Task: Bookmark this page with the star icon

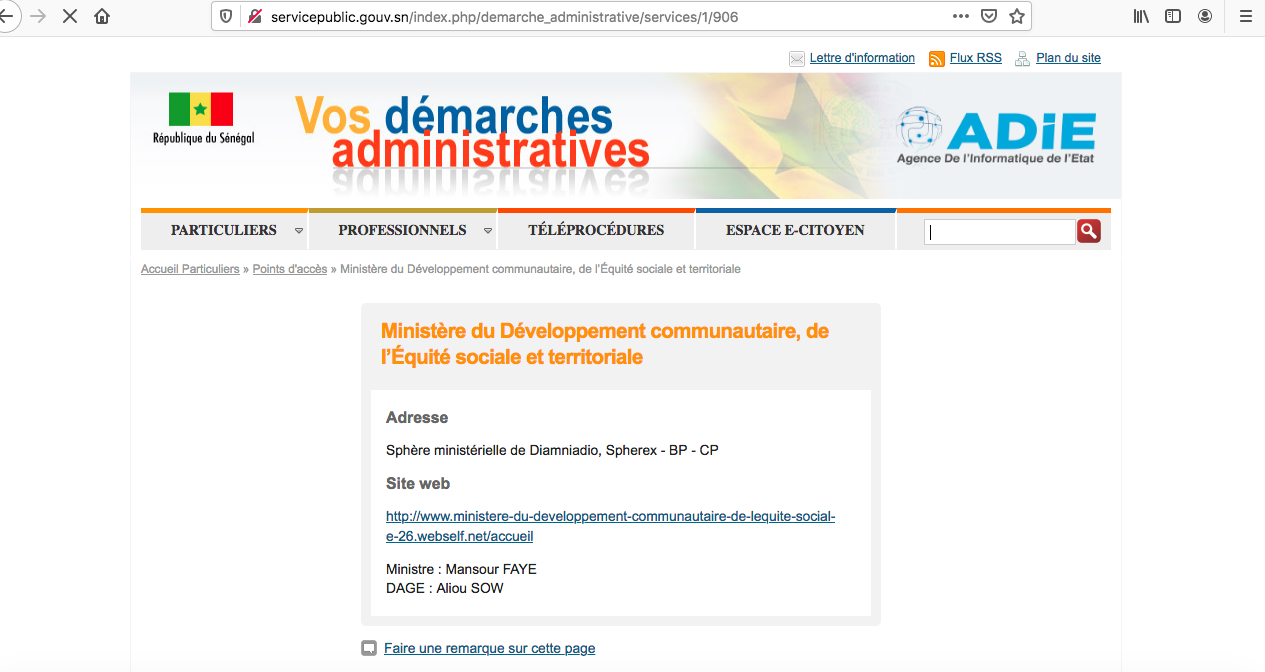Action: pos(1017,16)
